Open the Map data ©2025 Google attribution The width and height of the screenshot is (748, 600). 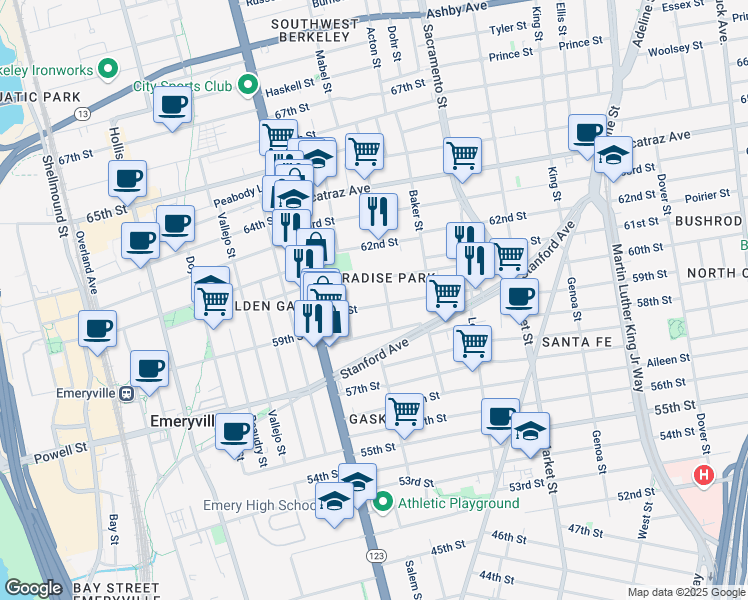tap(685, 592)
